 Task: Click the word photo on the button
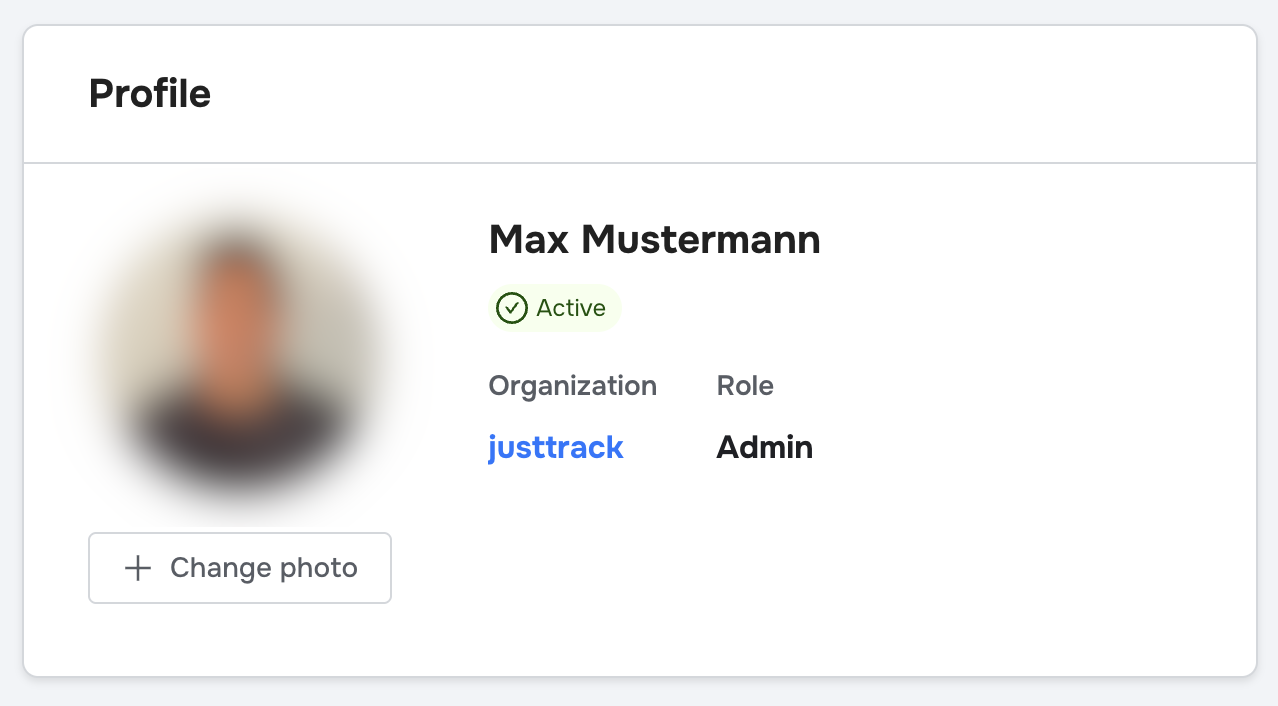(319, 568)
